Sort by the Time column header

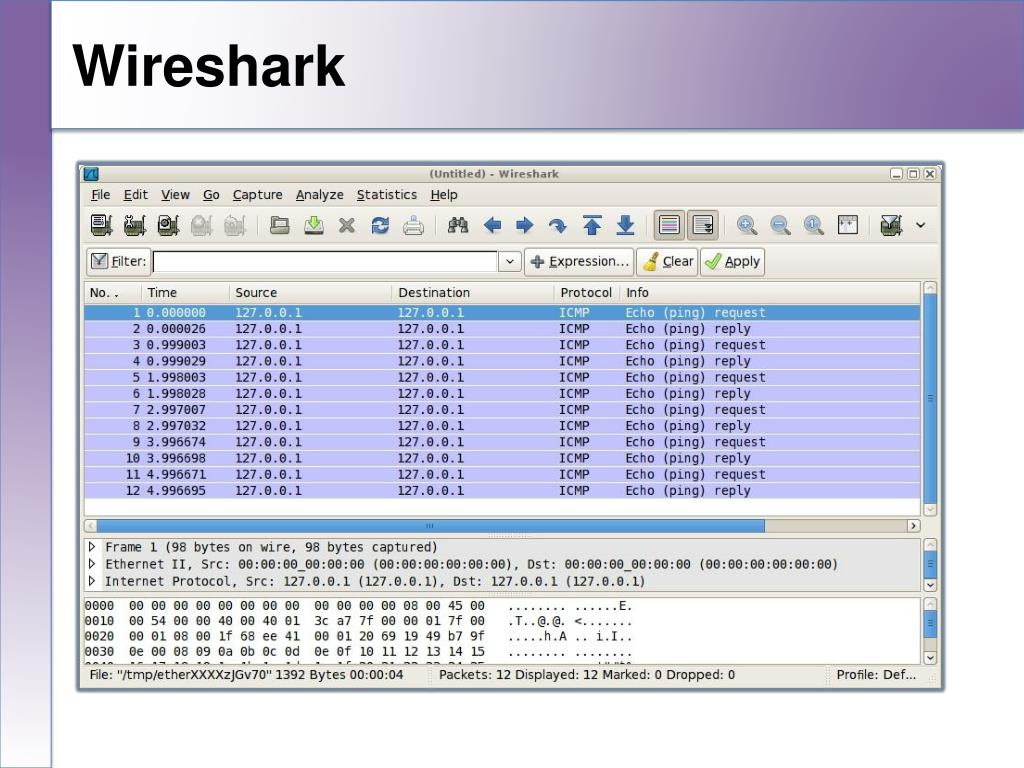click(185, 293)
